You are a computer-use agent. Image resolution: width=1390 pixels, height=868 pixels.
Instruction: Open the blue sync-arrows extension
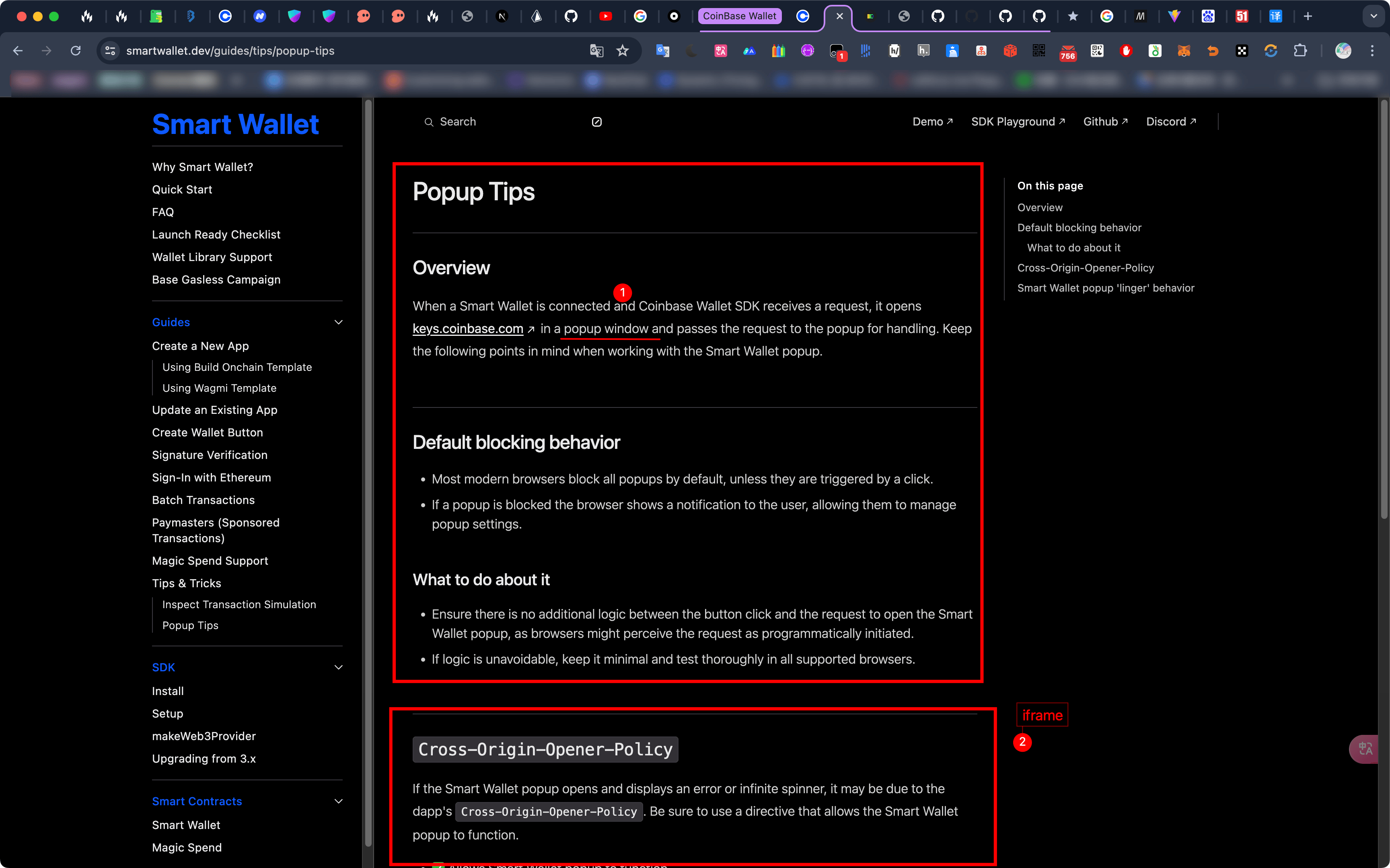(1271, 51)
